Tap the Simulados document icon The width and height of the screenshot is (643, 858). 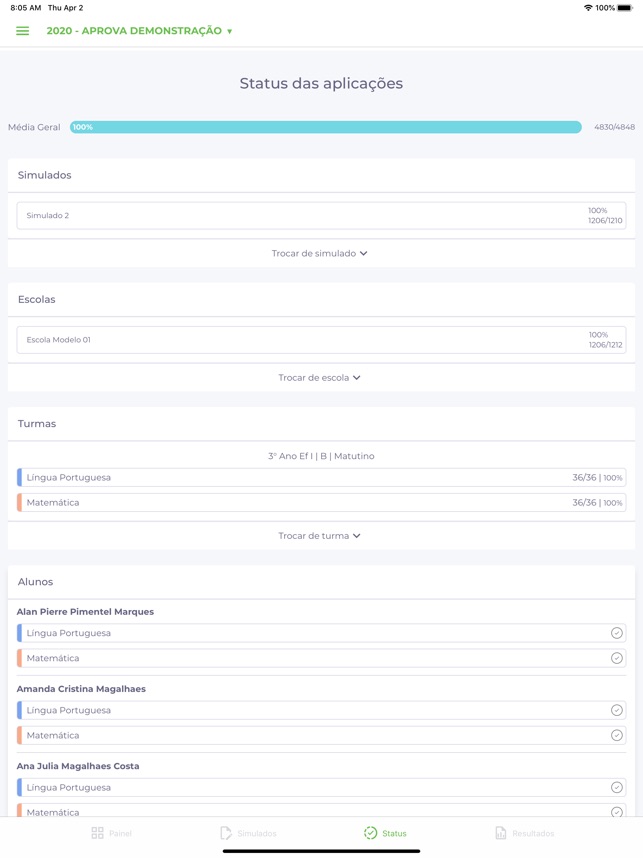(x=226, y=833)
